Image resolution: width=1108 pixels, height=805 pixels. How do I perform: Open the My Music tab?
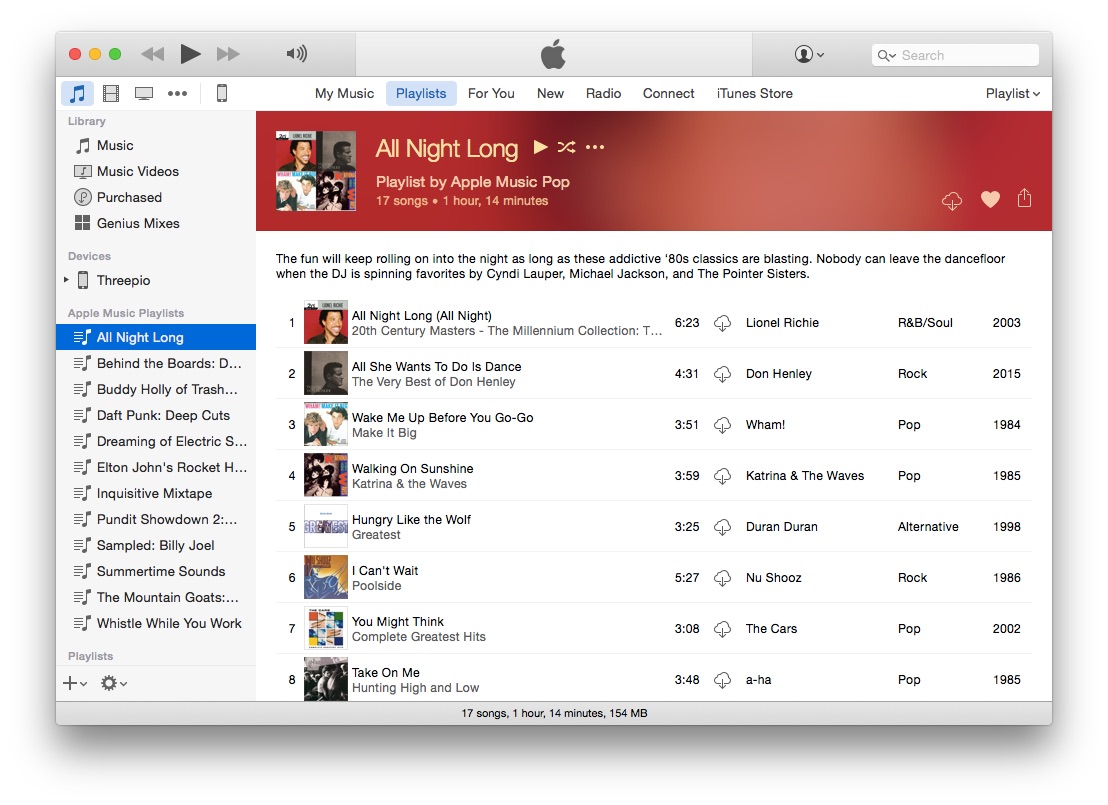tap(344, 93)
